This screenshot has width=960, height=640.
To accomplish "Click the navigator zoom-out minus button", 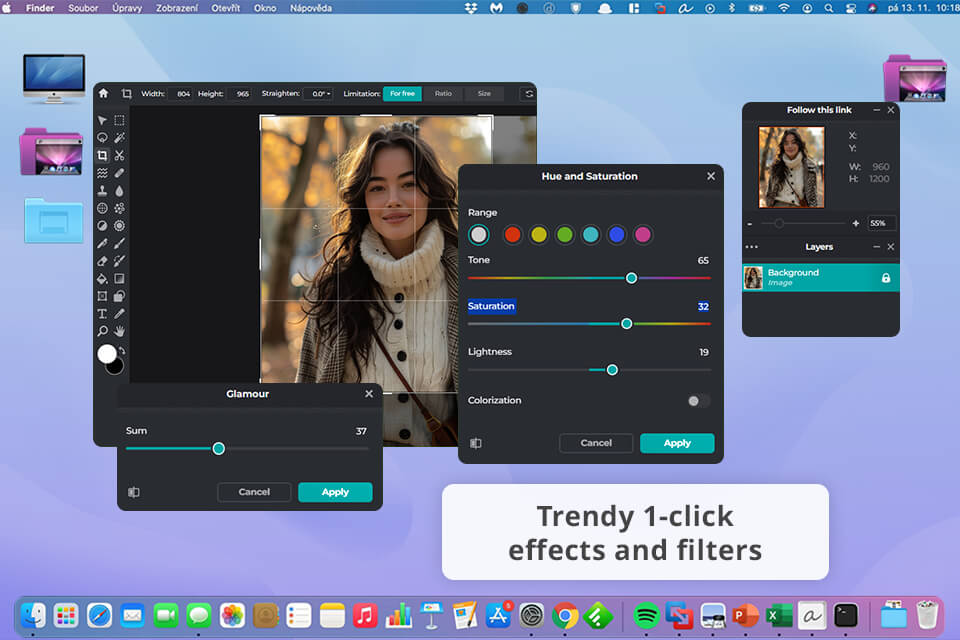I will click(750, 224).
